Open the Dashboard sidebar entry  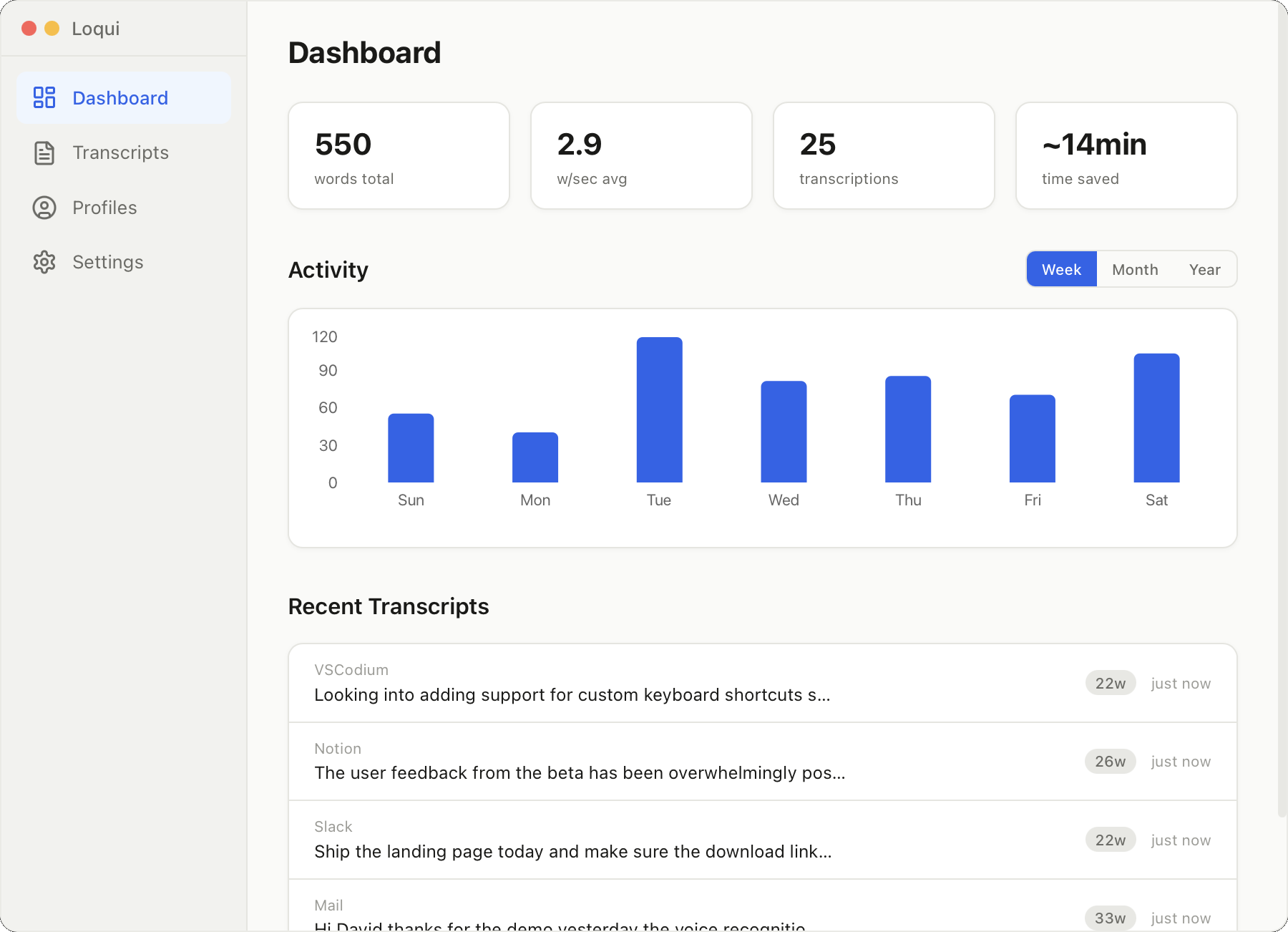coord(119,98)
